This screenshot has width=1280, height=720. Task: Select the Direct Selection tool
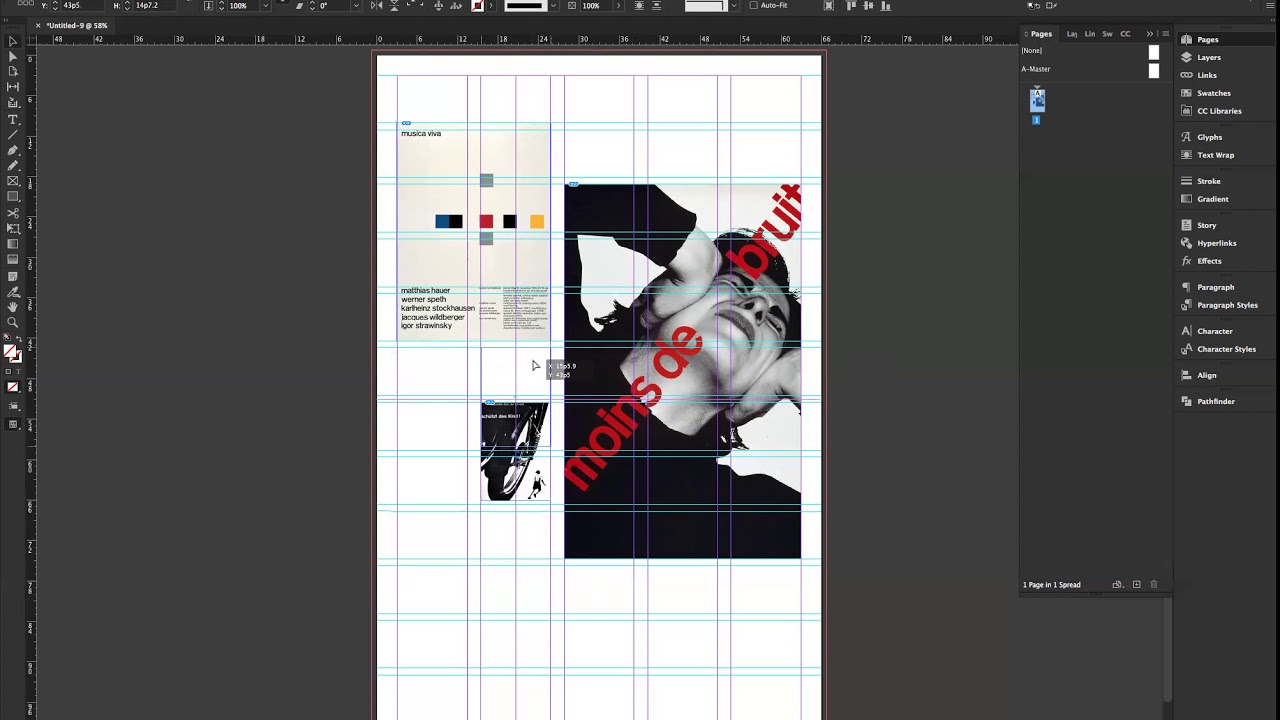13,57
